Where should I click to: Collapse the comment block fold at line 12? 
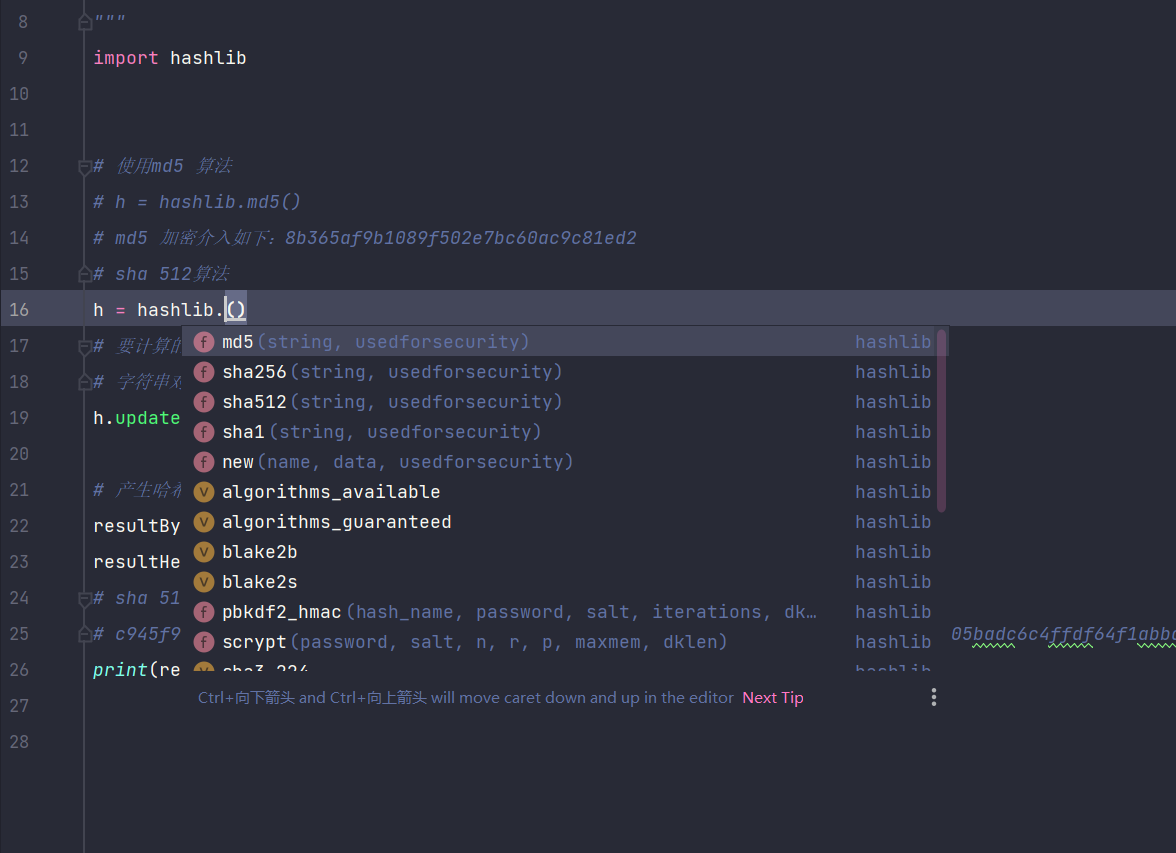[85, 167]
